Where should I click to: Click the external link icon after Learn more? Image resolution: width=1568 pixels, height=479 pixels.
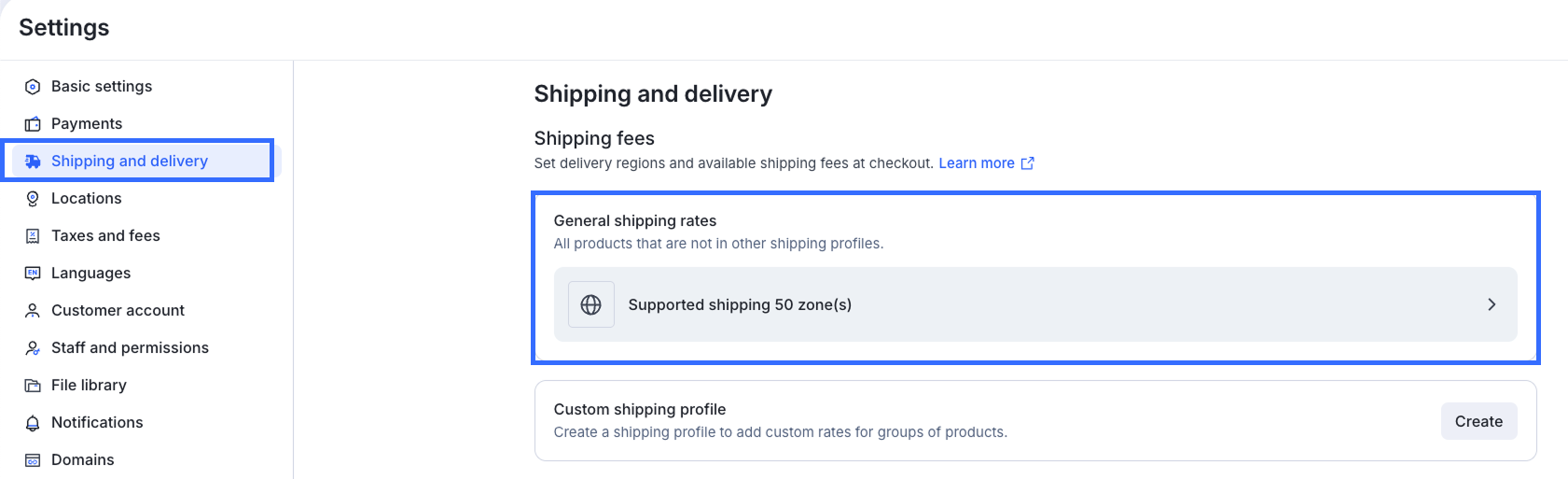point(1028,163)
